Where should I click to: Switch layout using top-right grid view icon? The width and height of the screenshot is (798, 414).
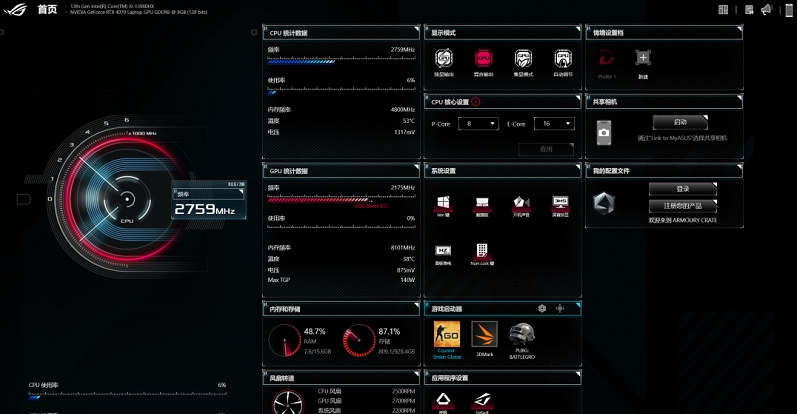tap(724, 10)
